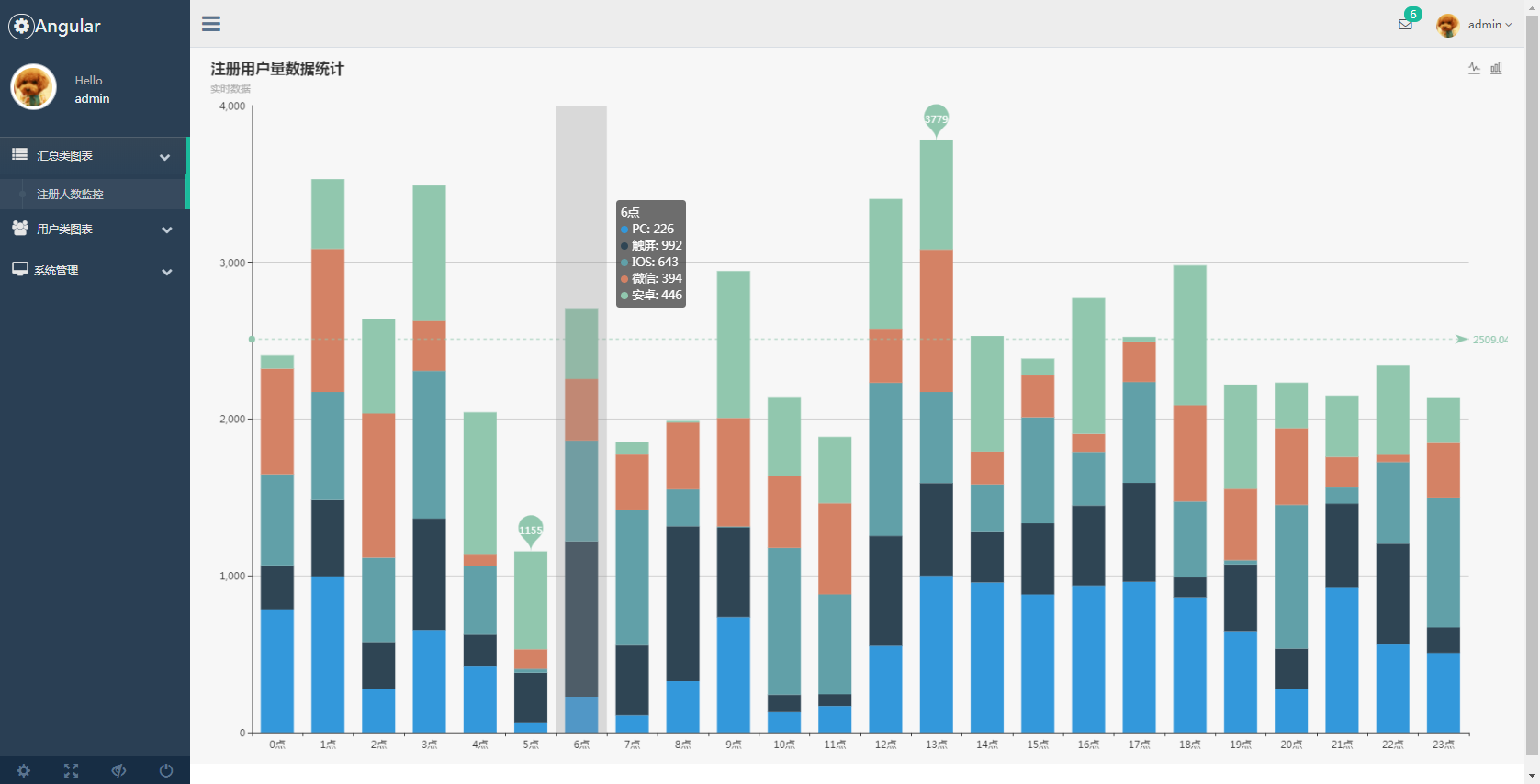Click the 18点 bar column
Viewport: 1540px width, 784px height.
tap(1189, 498)
